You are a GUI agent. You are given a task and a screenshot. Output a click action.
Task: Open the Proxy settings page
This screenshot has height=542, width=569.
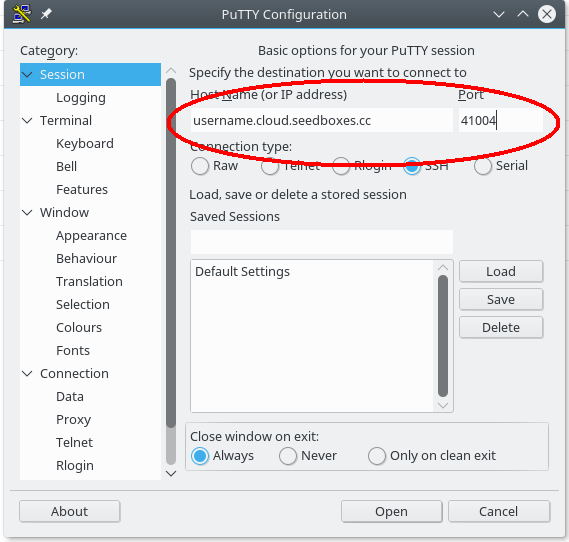[x=74, y=420]
